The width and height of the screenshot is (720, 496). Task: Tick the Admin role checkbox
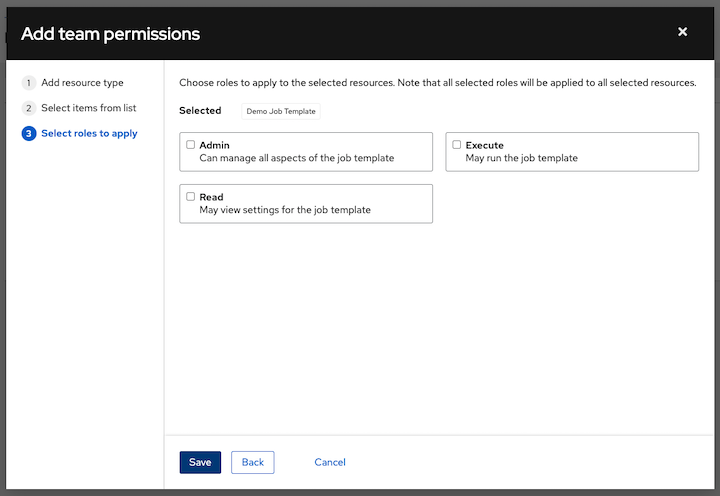[191, 145]
